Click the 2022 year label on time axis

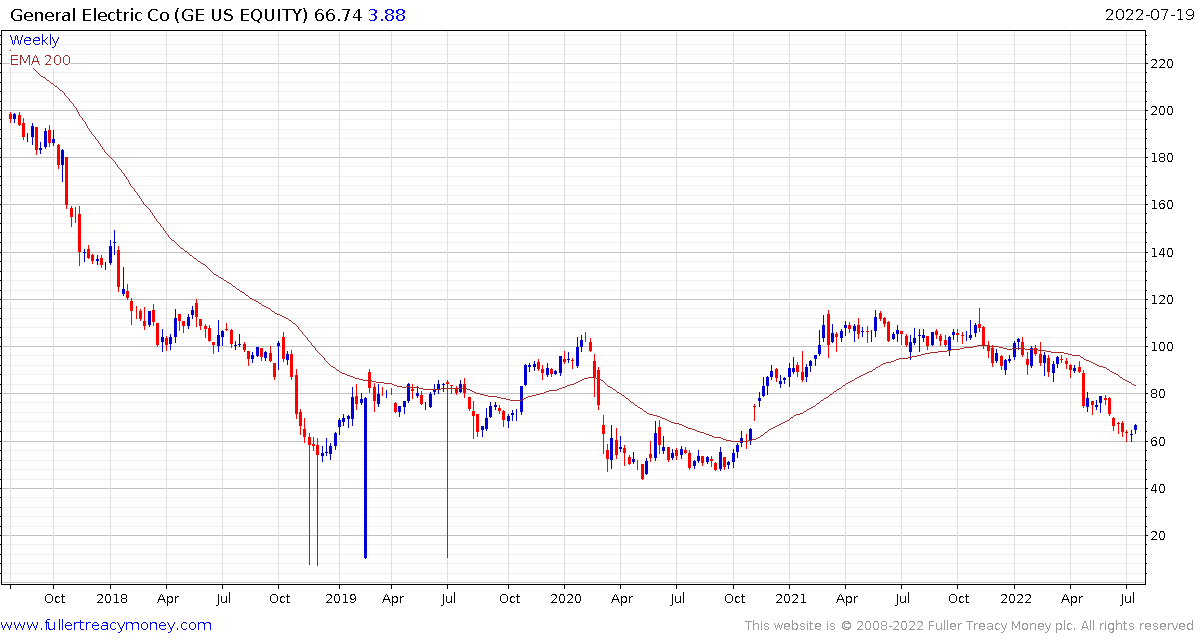point(1014,598)
